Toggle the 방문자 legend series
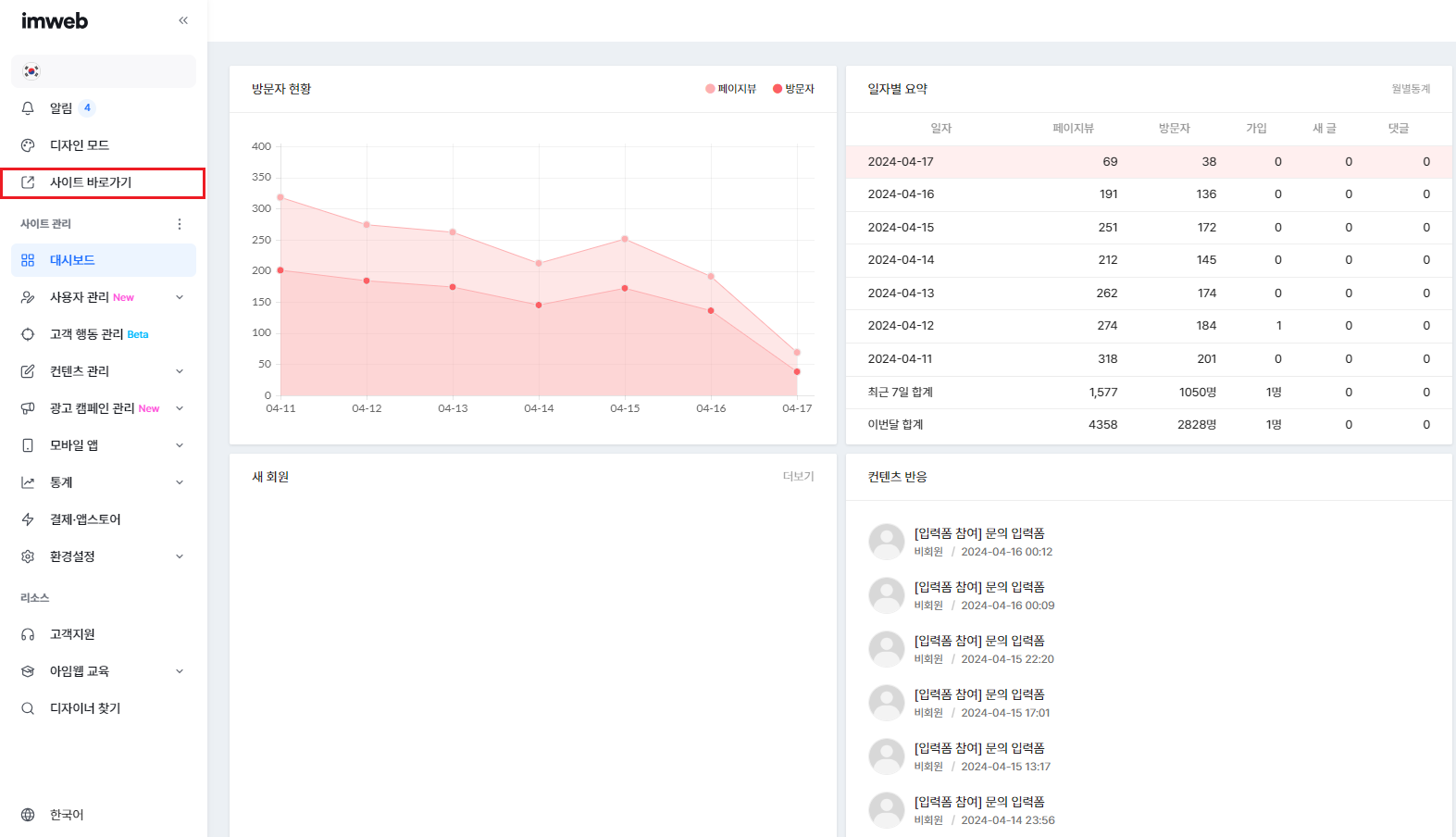The width and height of the screenshot is (1456, 837). click(x=794, y=89)
